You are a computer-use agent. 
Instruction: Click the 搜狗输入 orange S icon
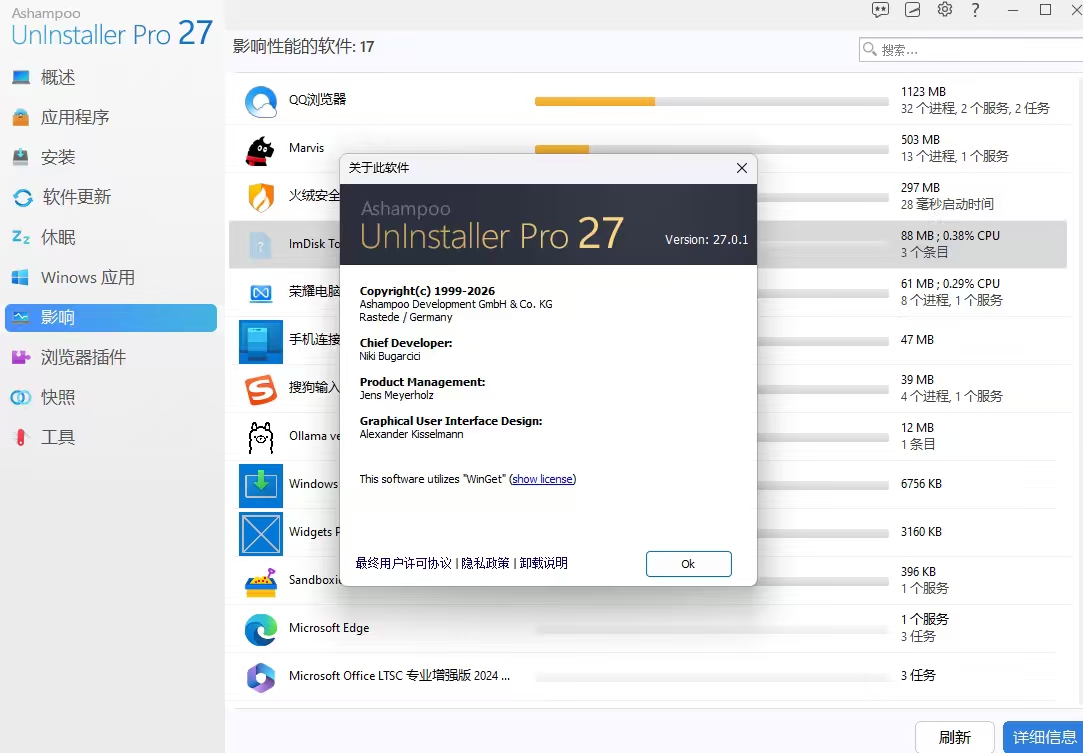pyautogui.click(x=261, y=390)
